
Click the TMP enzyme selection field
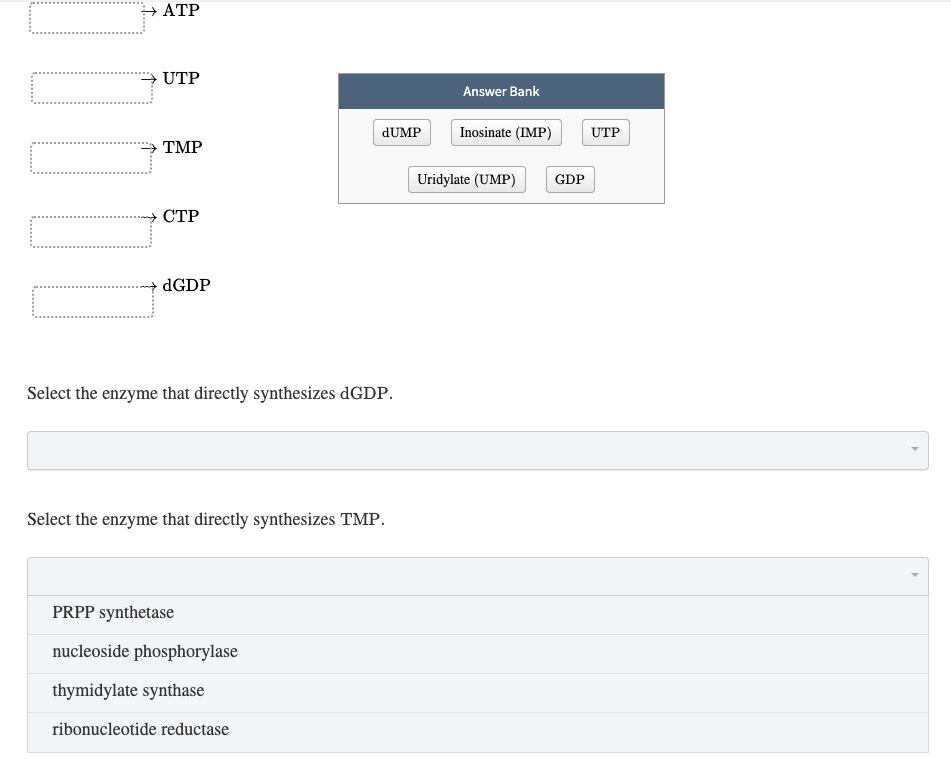click(478, 575)
